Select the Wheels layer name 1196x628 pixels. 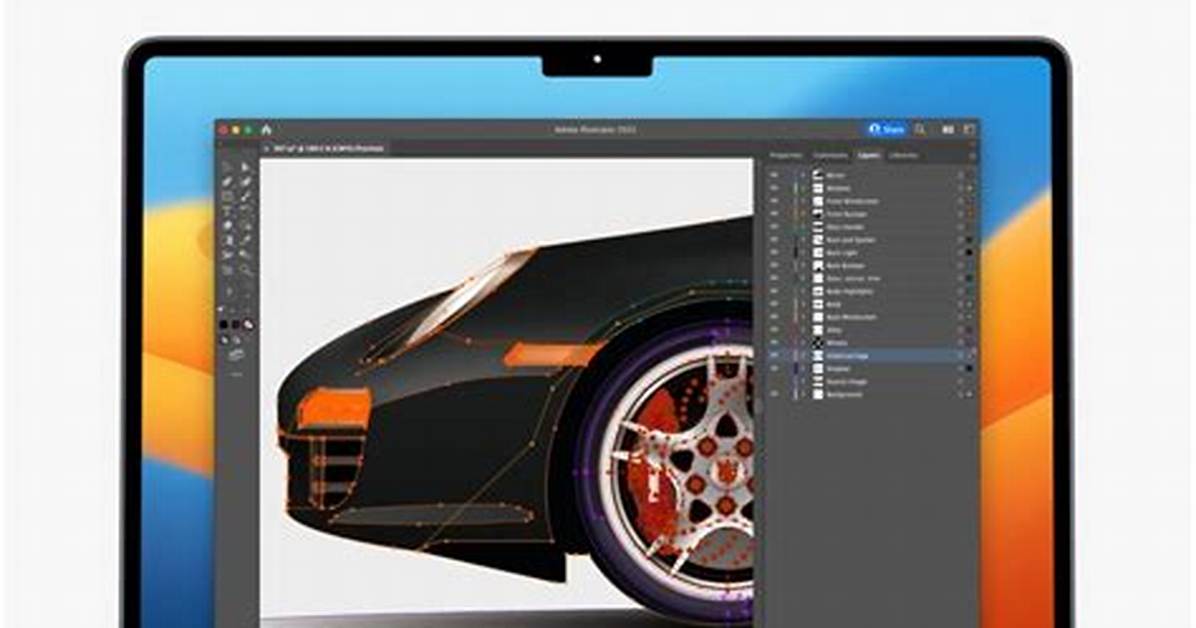837,343
